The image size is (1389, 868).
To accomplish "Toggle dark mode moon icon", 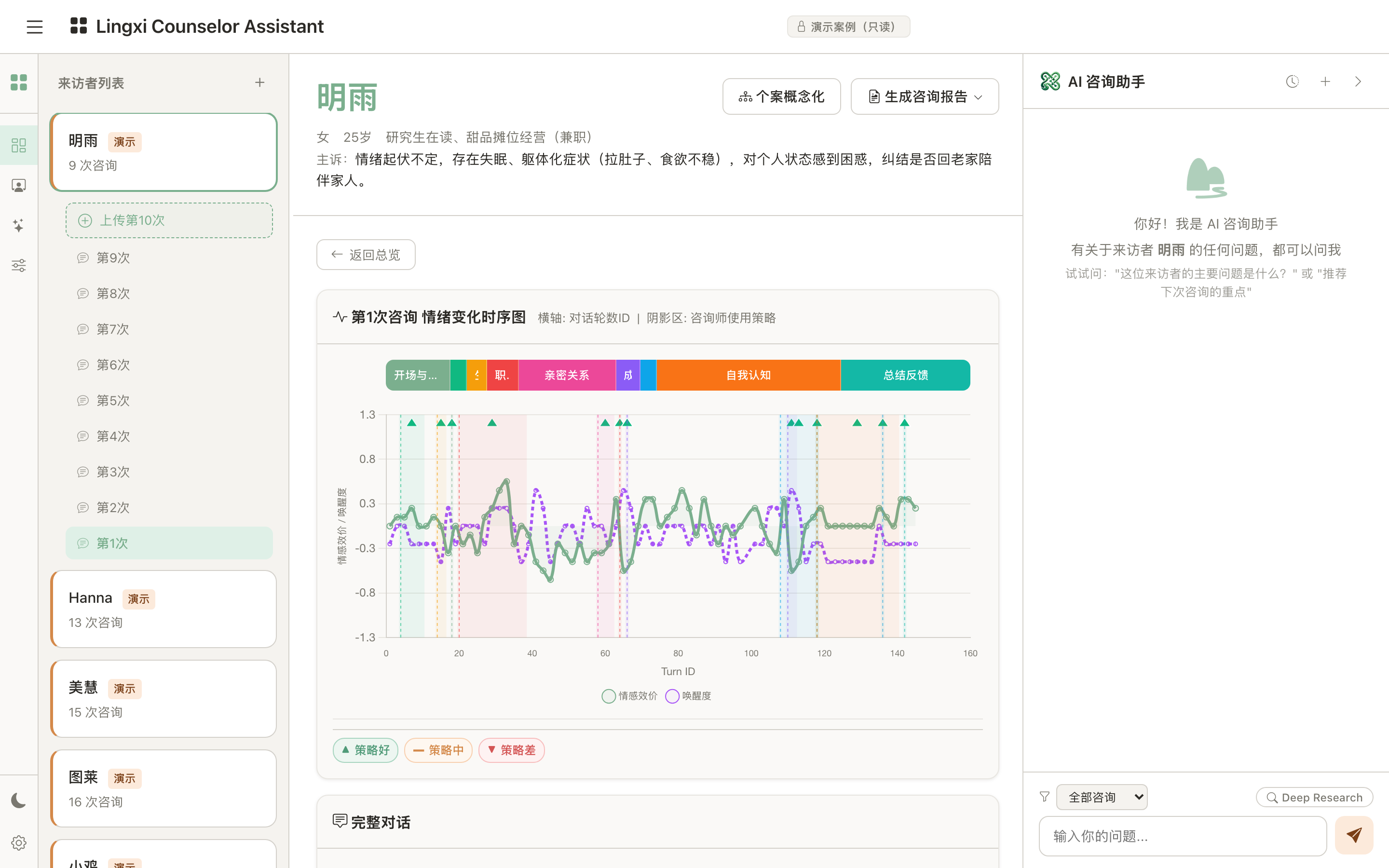I will [19, 800].
